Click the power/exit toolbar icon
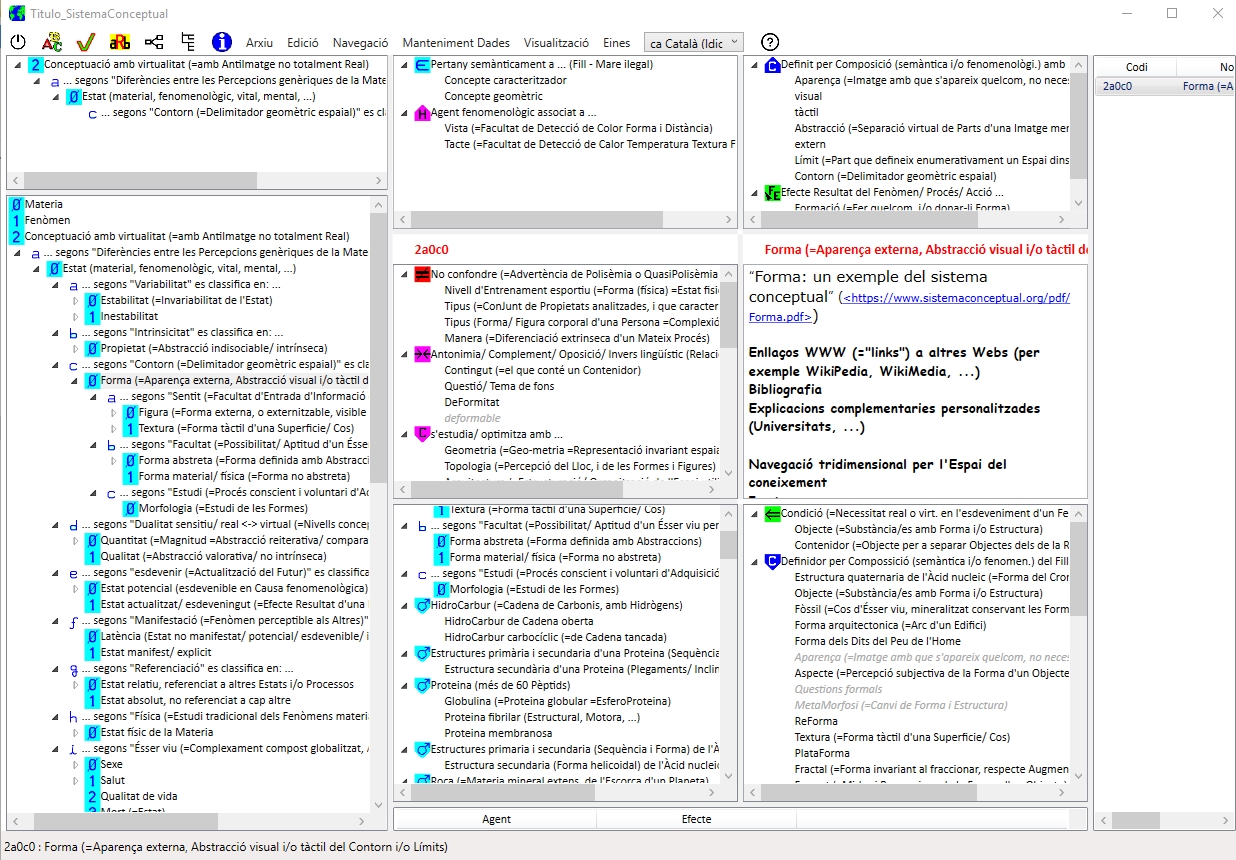The image size is (1236, 860). coord(18,42)
